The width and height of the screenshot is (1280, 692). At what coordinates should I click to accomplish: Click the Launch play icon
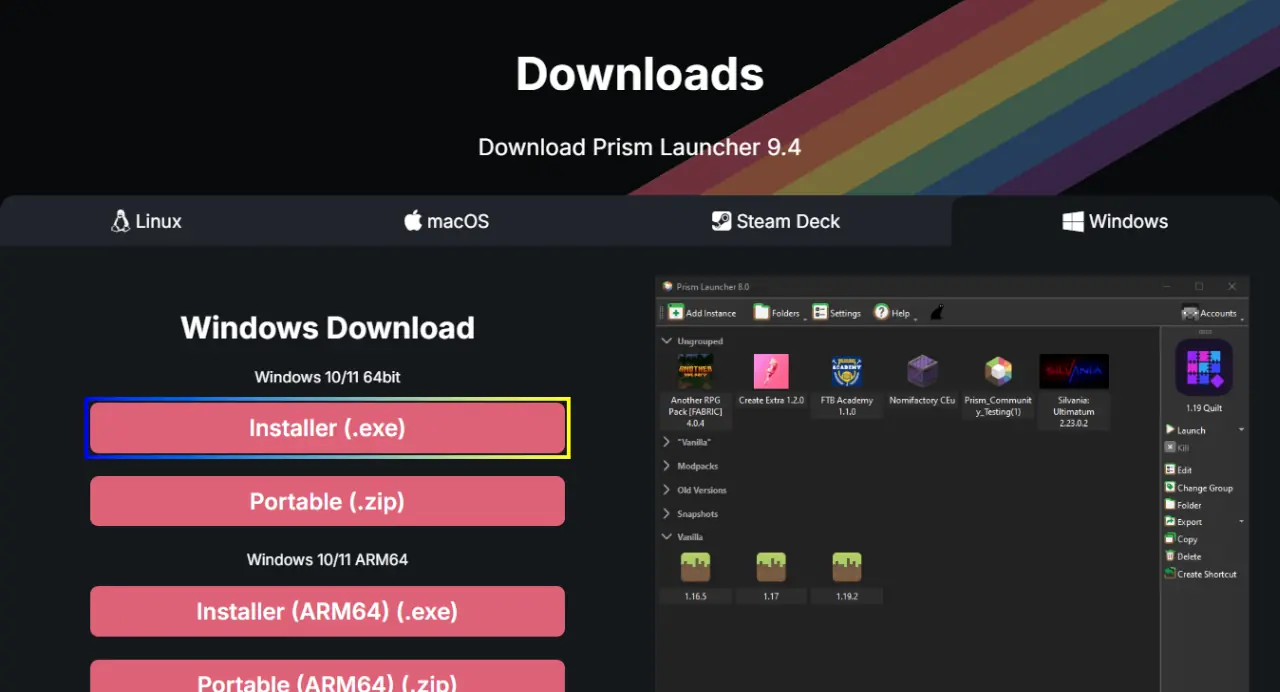pyautogui.click(x=1170, y=430)
